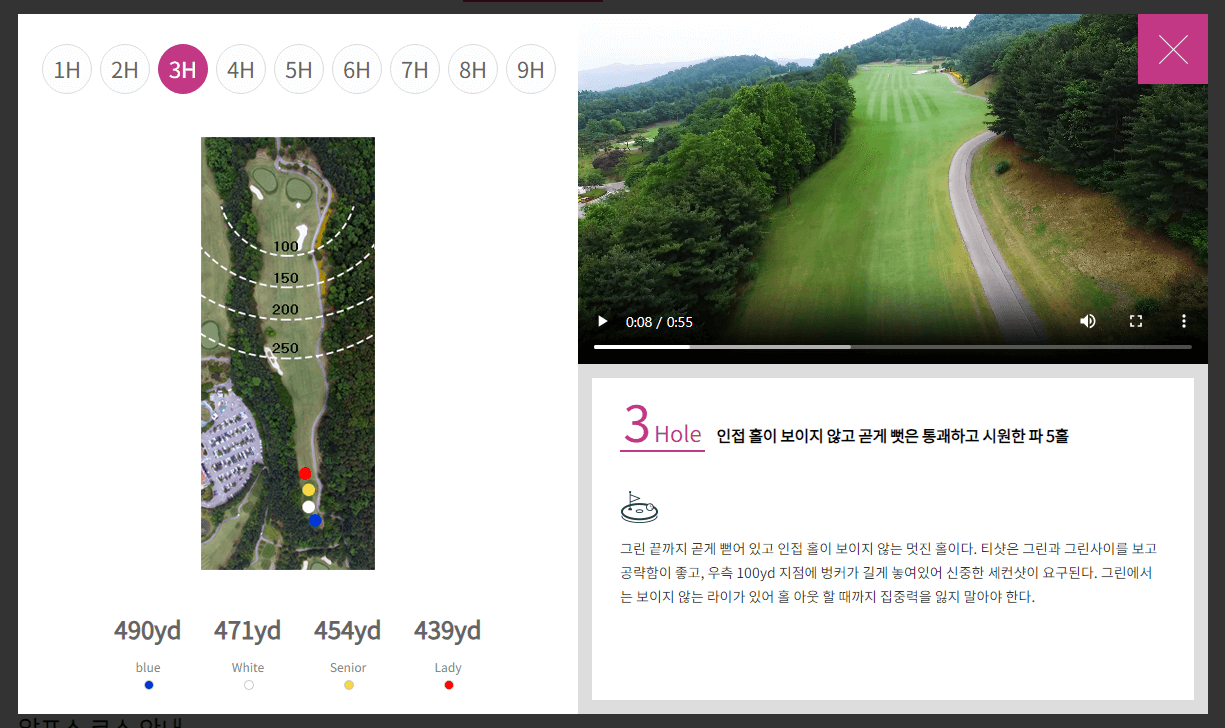
Task: Click the 4H hole button
Action: 241,69
